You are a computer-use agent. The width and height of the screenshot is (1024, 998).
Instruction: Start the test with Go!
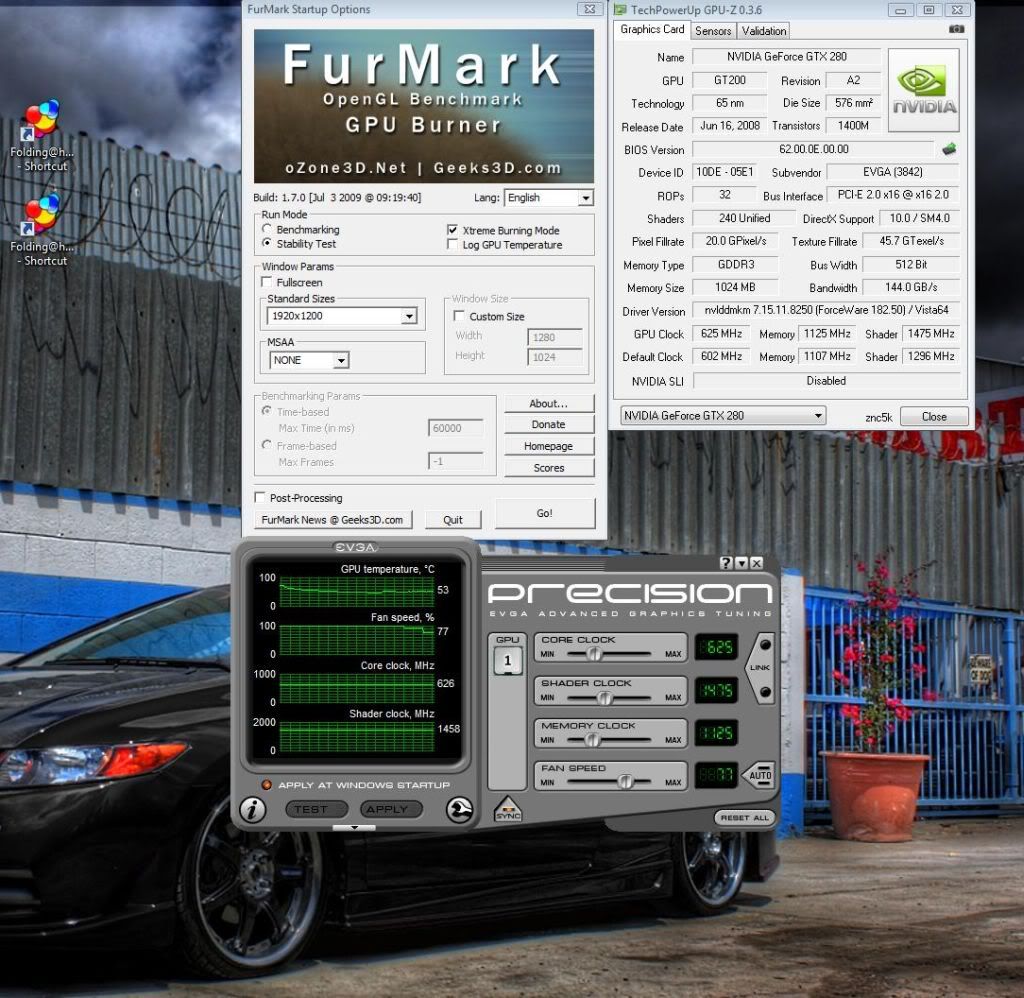click(x=545, y=513)
